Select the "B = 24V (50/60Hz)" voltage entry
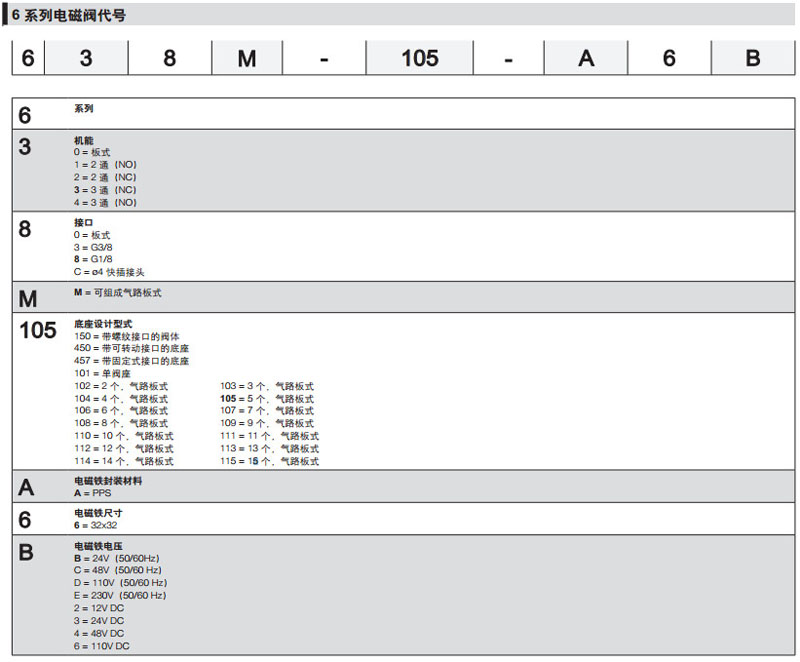Viewport: 800px width, 662px height. pos(117,558)
